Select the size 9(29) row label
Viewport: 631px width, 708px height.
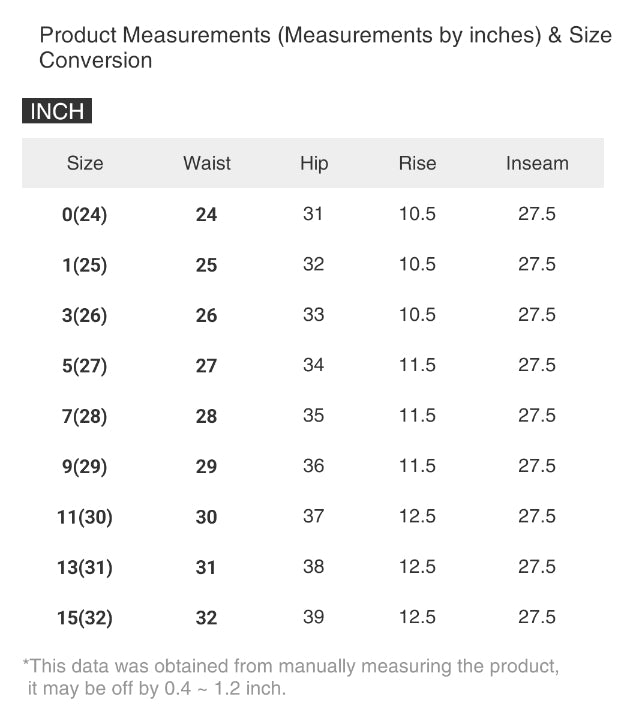84,467
